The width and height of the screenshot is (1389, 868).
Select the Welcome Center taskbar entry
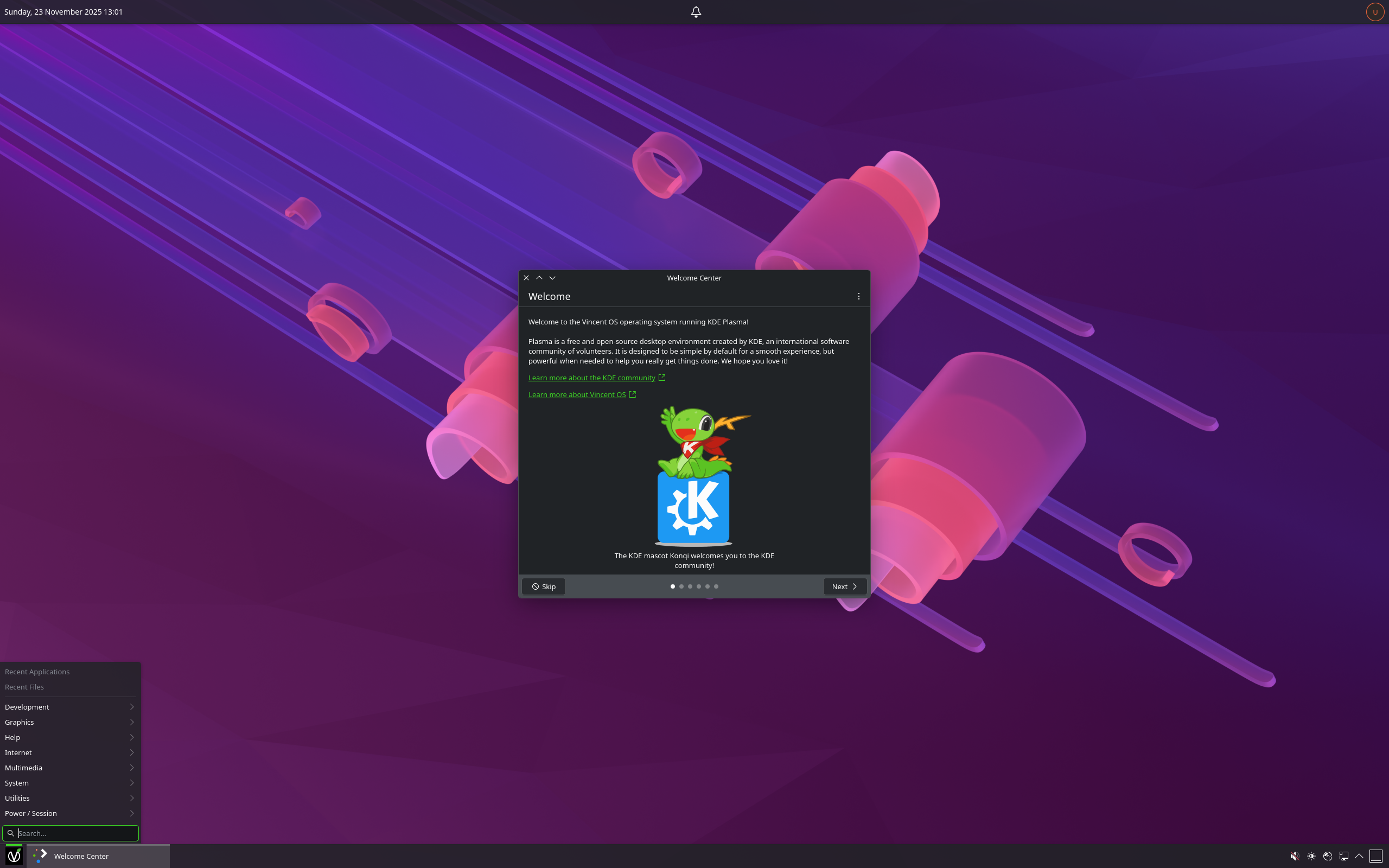coord(98,856)
